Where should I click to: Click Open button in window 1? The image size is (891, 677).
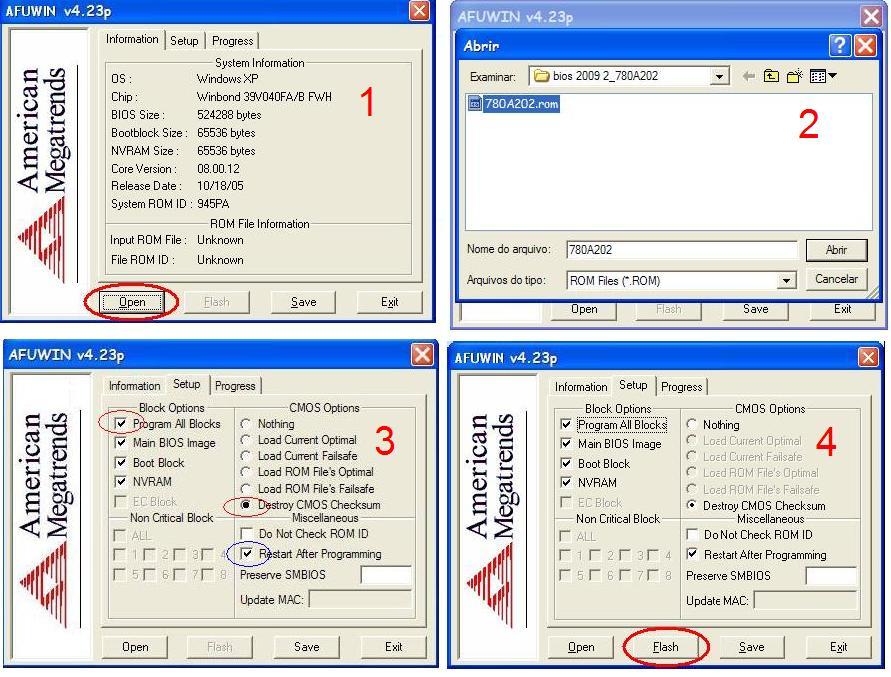(x=132, y=302)
